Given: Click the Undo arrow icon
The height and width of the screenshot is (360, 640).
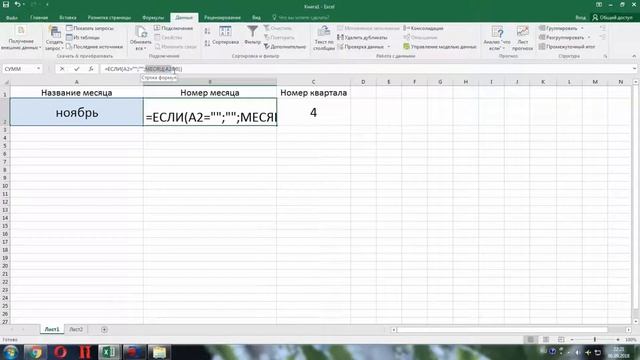Looking at the screenshot, I should coord(18,4).
